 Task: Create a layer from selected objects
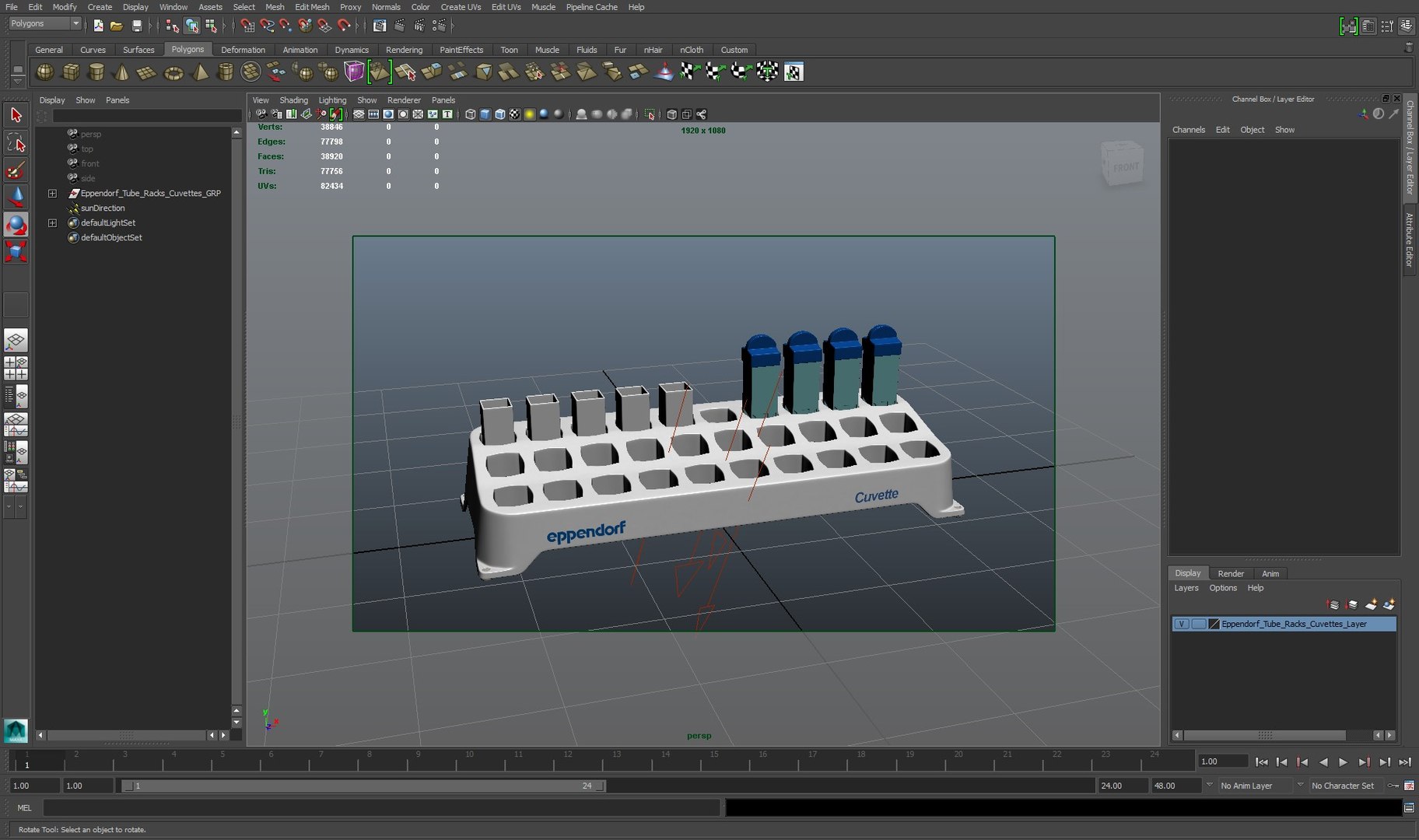[x=1389, y=604]
